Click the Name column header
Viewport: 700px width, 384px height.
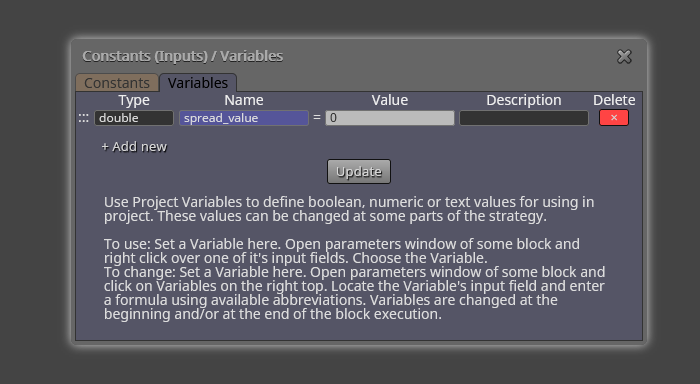click(244, 100)
